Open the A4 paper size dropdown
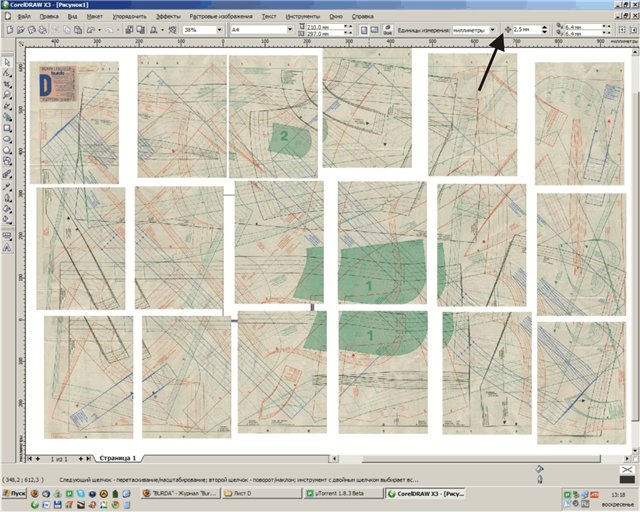640x512 pixels. pos(288,30)
